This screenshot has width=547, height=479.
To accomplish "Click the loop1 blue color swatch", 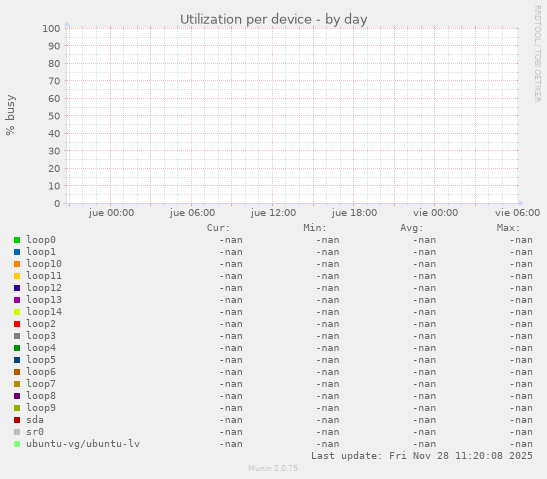I will pyautogui.click(x=17, y=252).
